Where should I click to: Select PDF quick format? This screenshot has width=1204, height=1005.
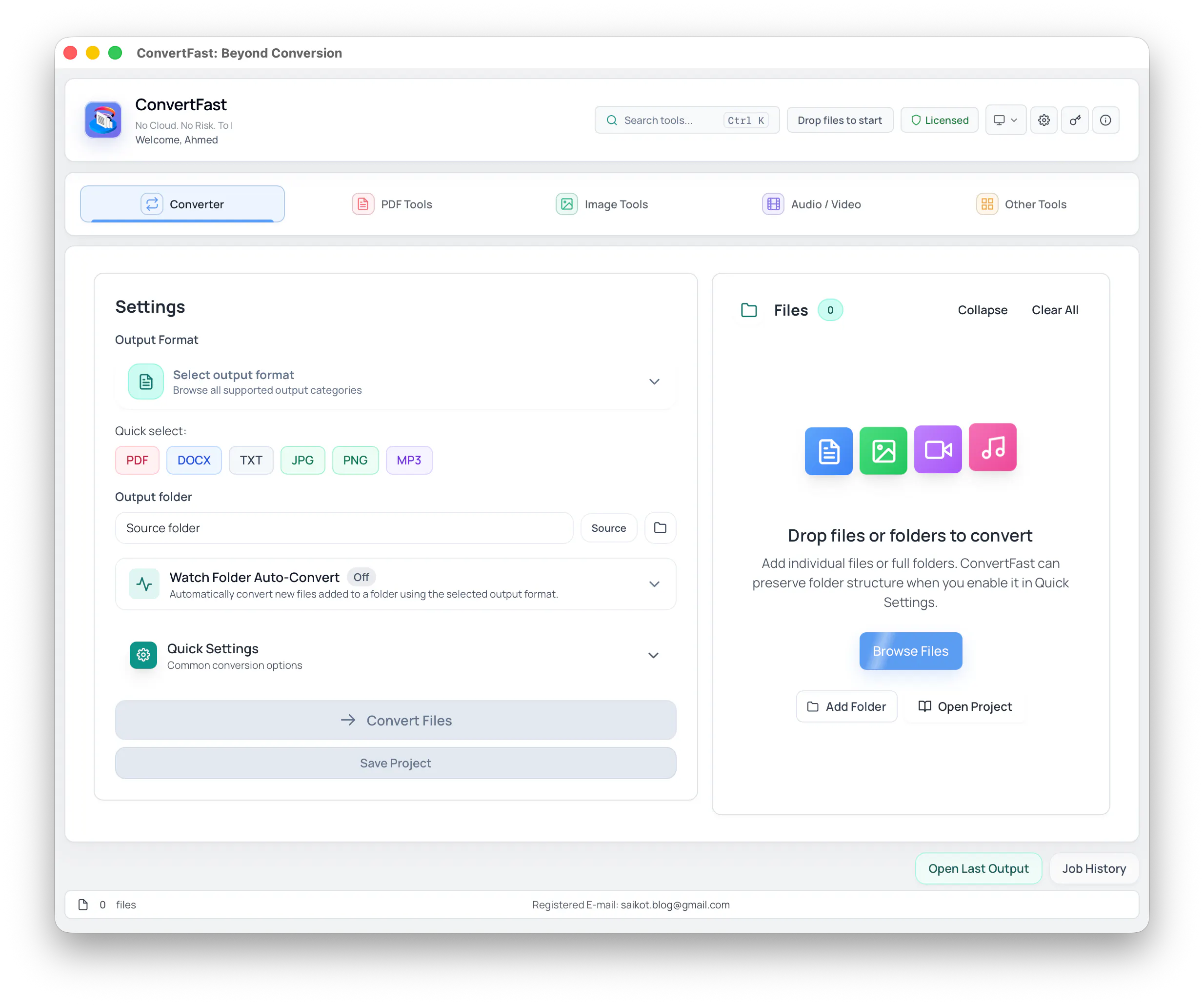click(x=137, y=461)
